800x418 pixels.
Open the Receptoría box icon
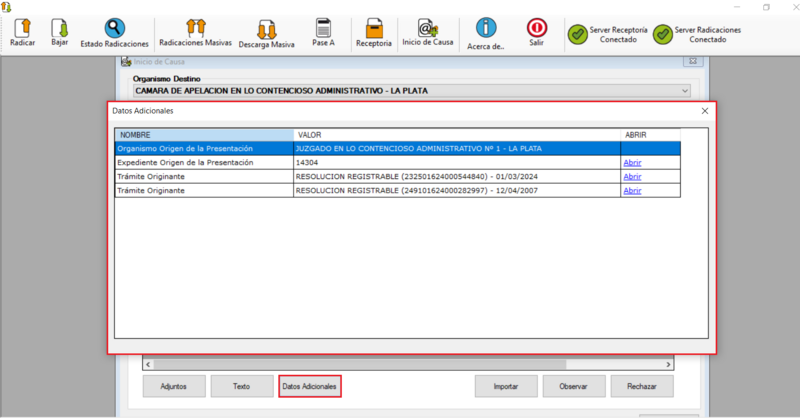(x=374, y=28)
